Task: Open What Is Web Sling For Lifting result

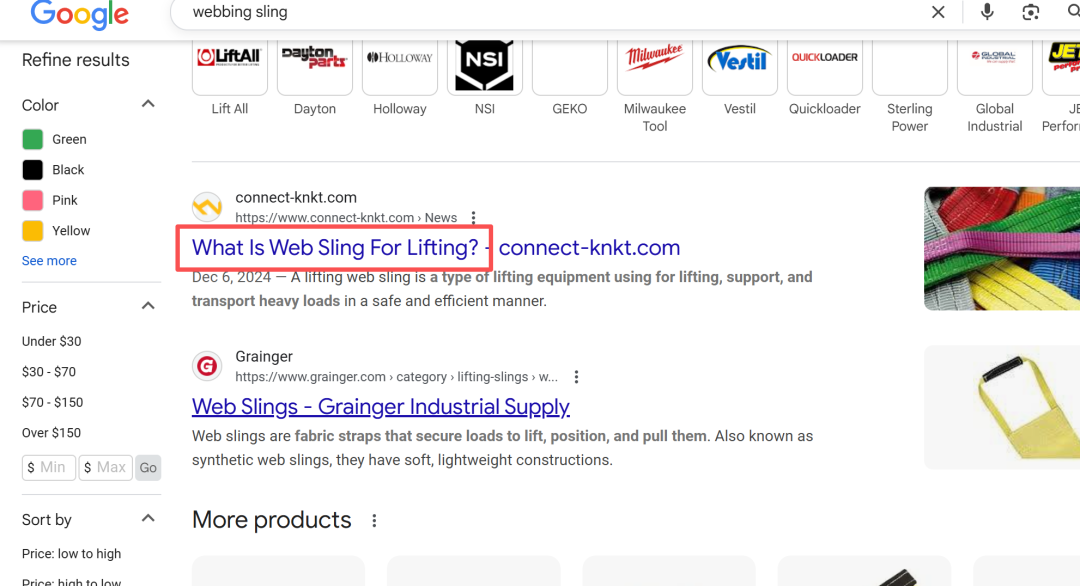Action: click(x=436, y=247)
